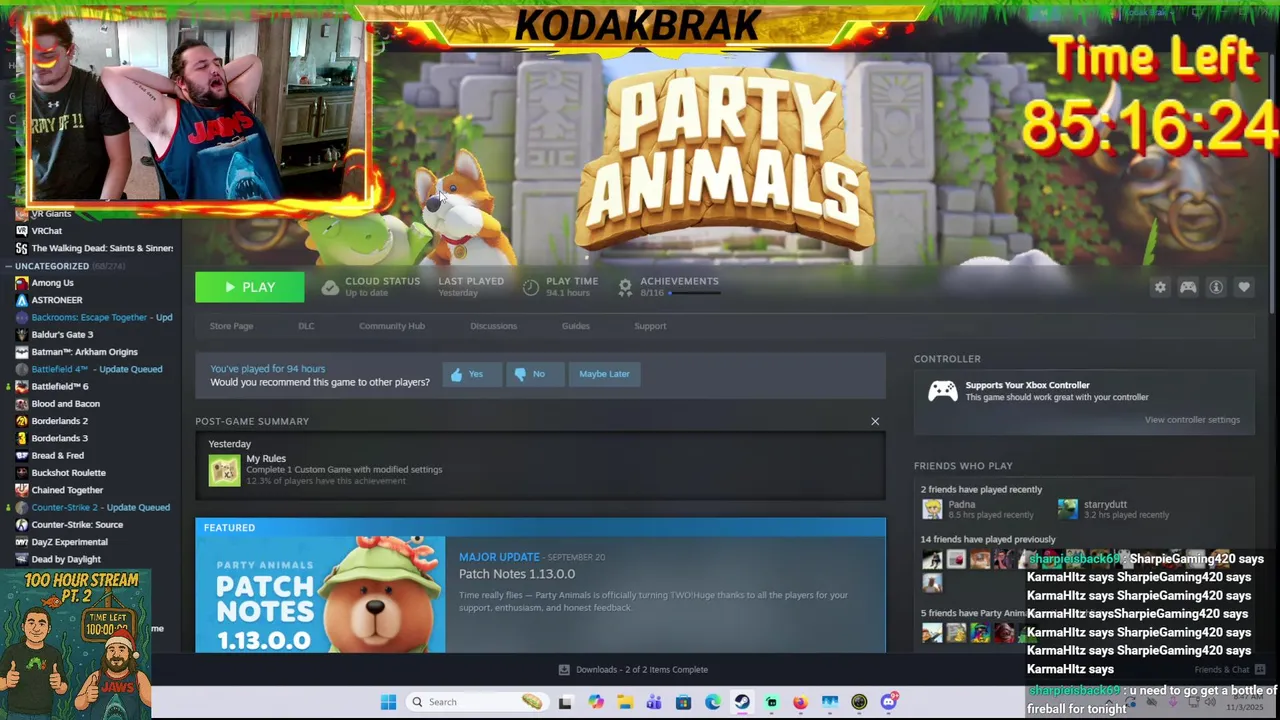The height and width of the screenshot is (720, 1280).
Task: Choose Maybe Later for recommendation
Action: coord(604,374)
